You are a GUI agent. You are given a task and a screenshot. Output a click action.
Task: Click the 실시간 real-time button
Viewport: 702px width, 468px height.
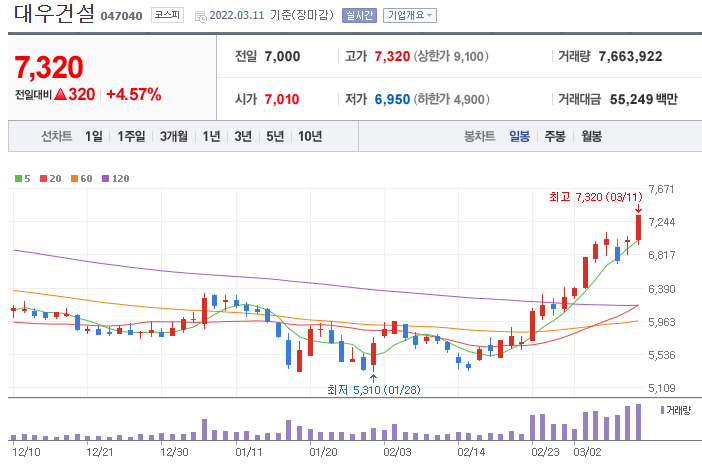(359, 16)
